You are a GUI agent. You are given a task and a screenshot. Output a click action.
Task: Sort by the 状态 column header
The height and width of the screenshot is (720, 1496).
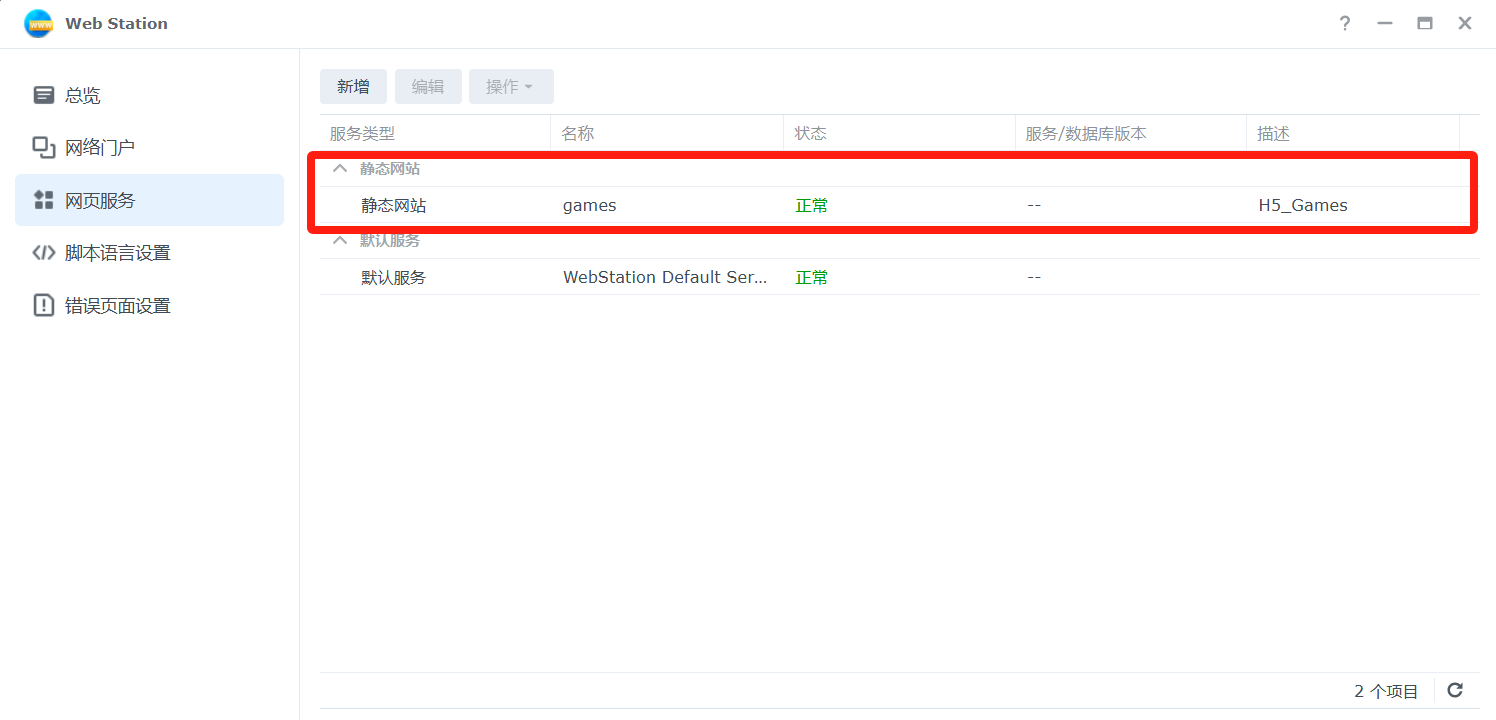pyautogui.click(x=810, y=134)
